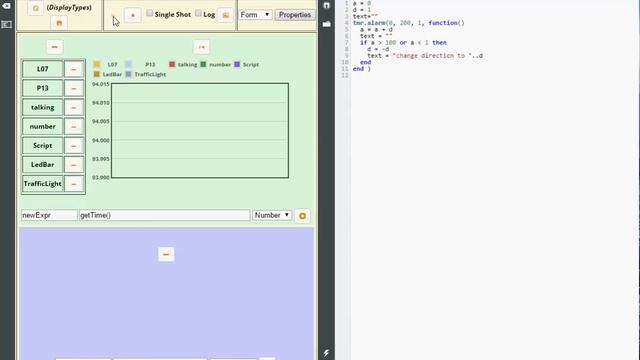Click the icon left of DisplayTypes label
This screenshot has width=640, height=360.
[x=36, y=8]
